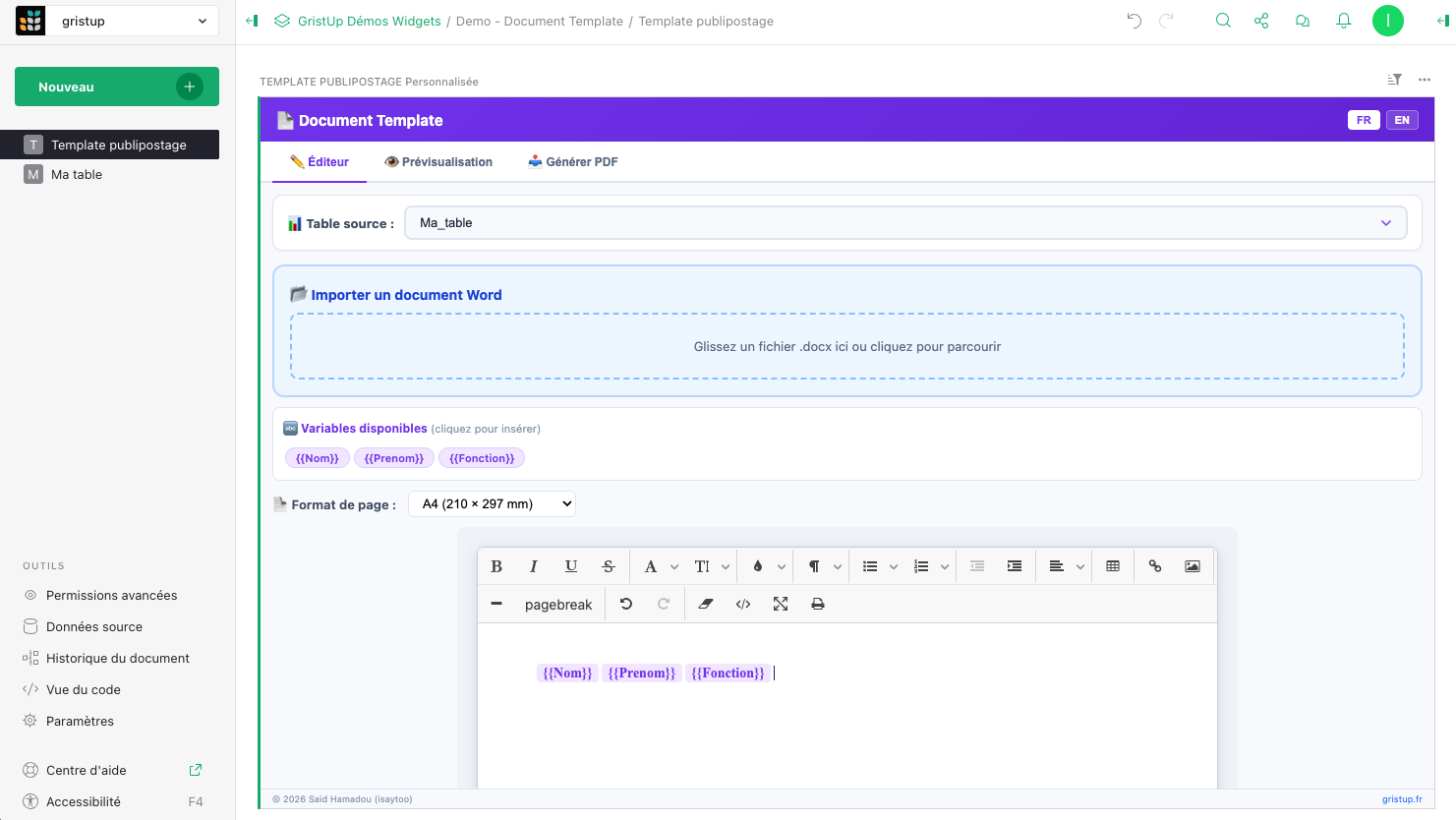This screenshot has height=820, width=1456.
Task: Apply italic formatting in editor
Action: coord(533,566)
